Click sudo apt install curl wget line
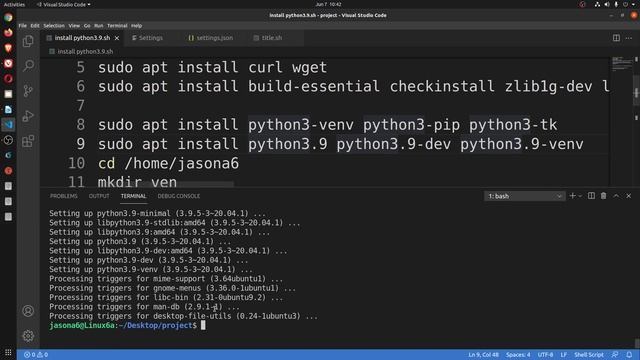The width and height of the screenshot is (640, 360). (x=212, y=67)
